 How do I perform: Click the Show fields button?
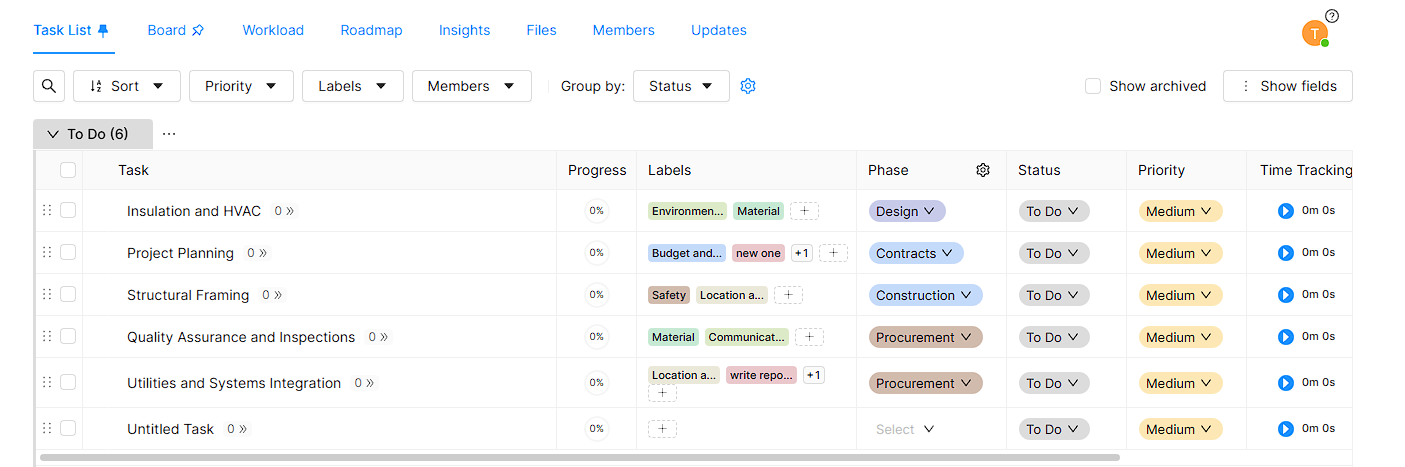[x=1287, y=86]
